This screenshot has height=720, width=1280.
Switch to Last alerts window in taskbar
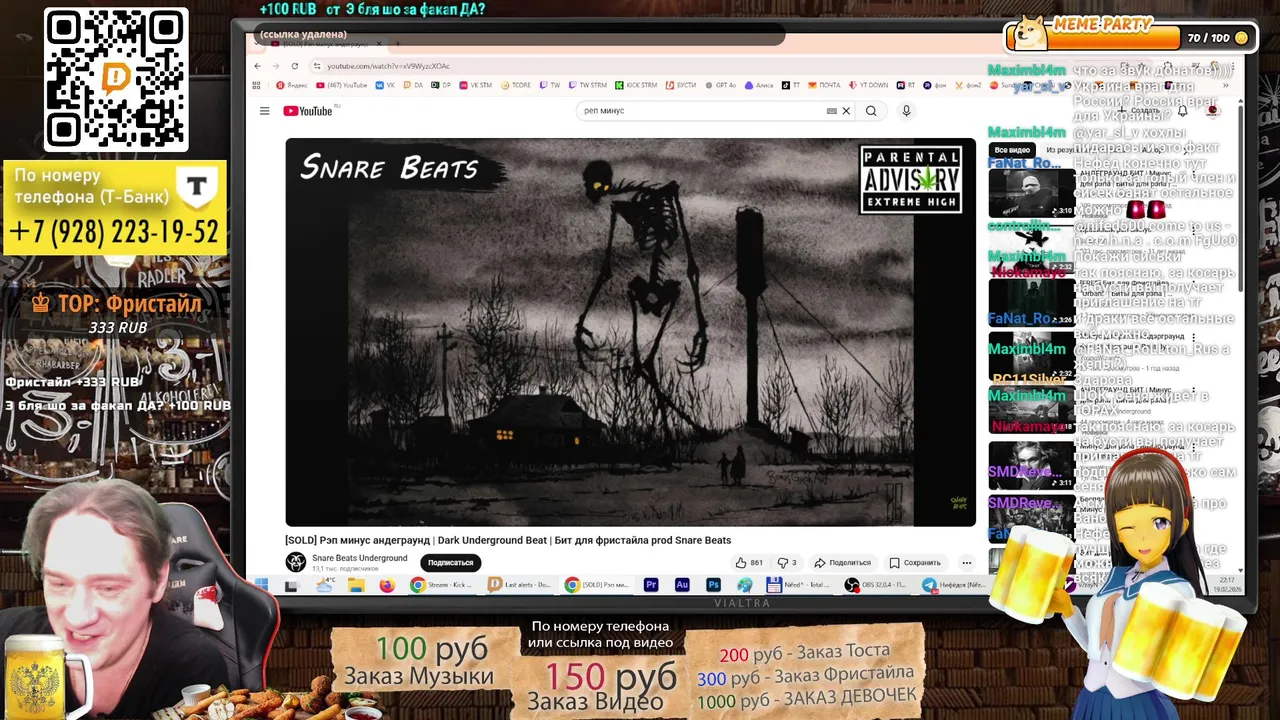(519, 585)
